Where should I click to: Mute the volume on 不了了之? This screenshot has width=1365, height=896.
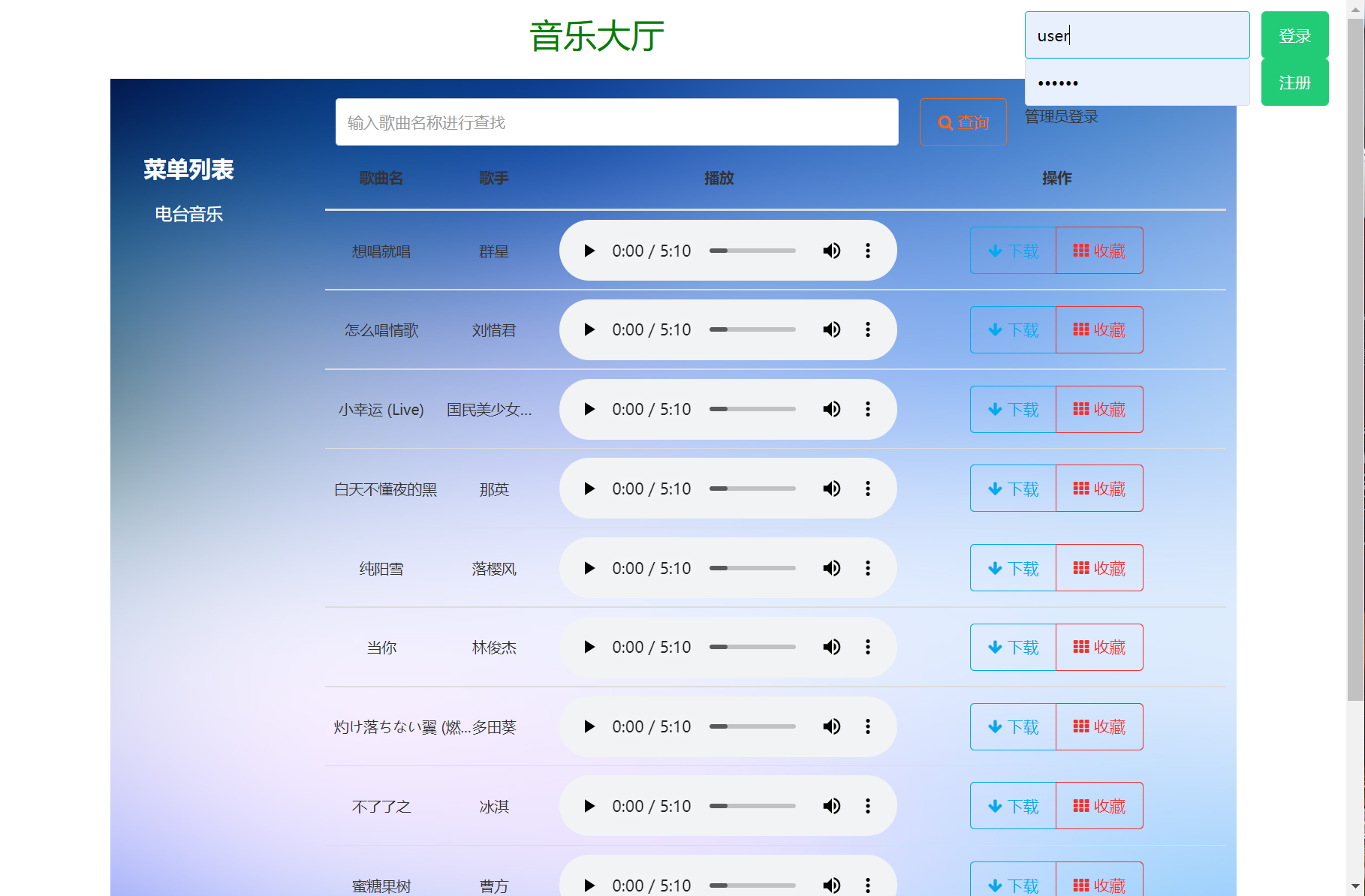(x=831, y=805)
